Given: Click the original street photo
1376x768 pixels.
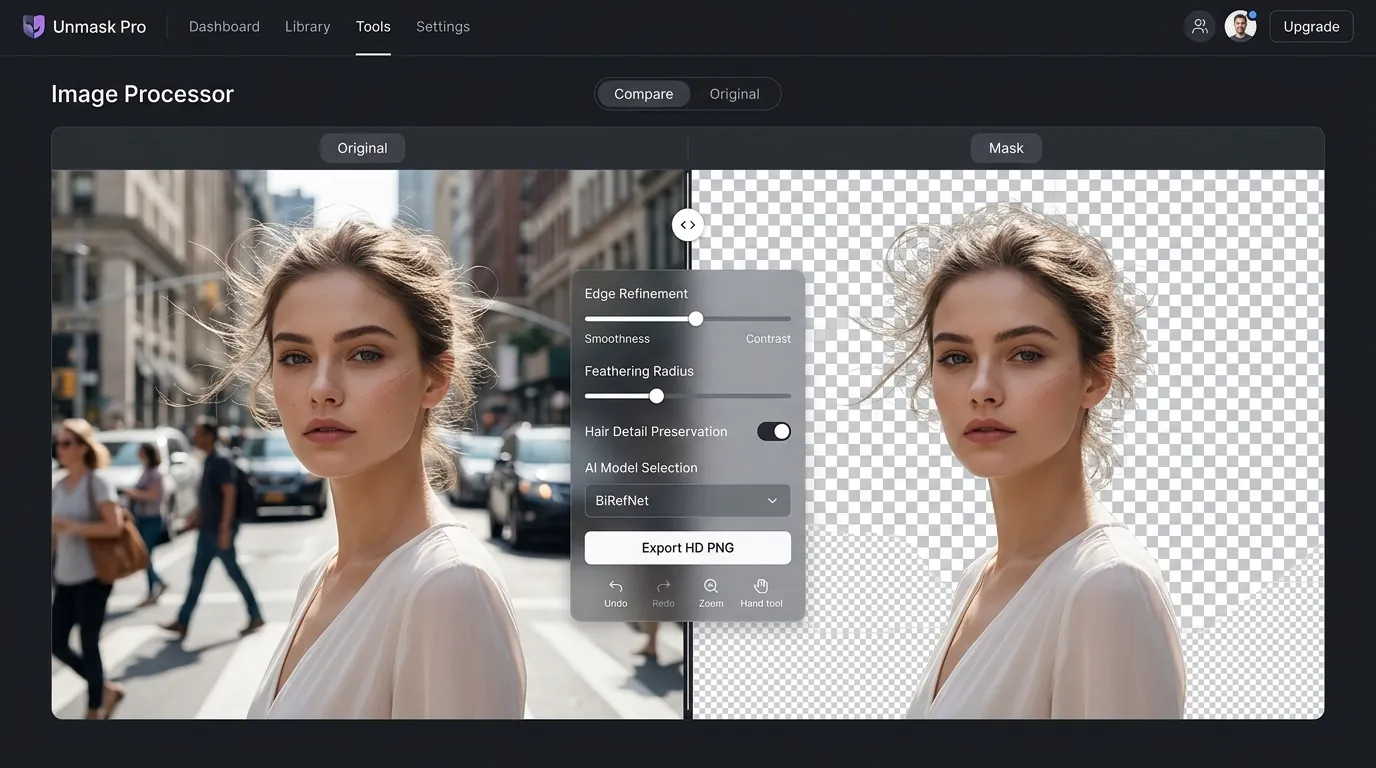Looking at the screenshot, I should [368, 444].
